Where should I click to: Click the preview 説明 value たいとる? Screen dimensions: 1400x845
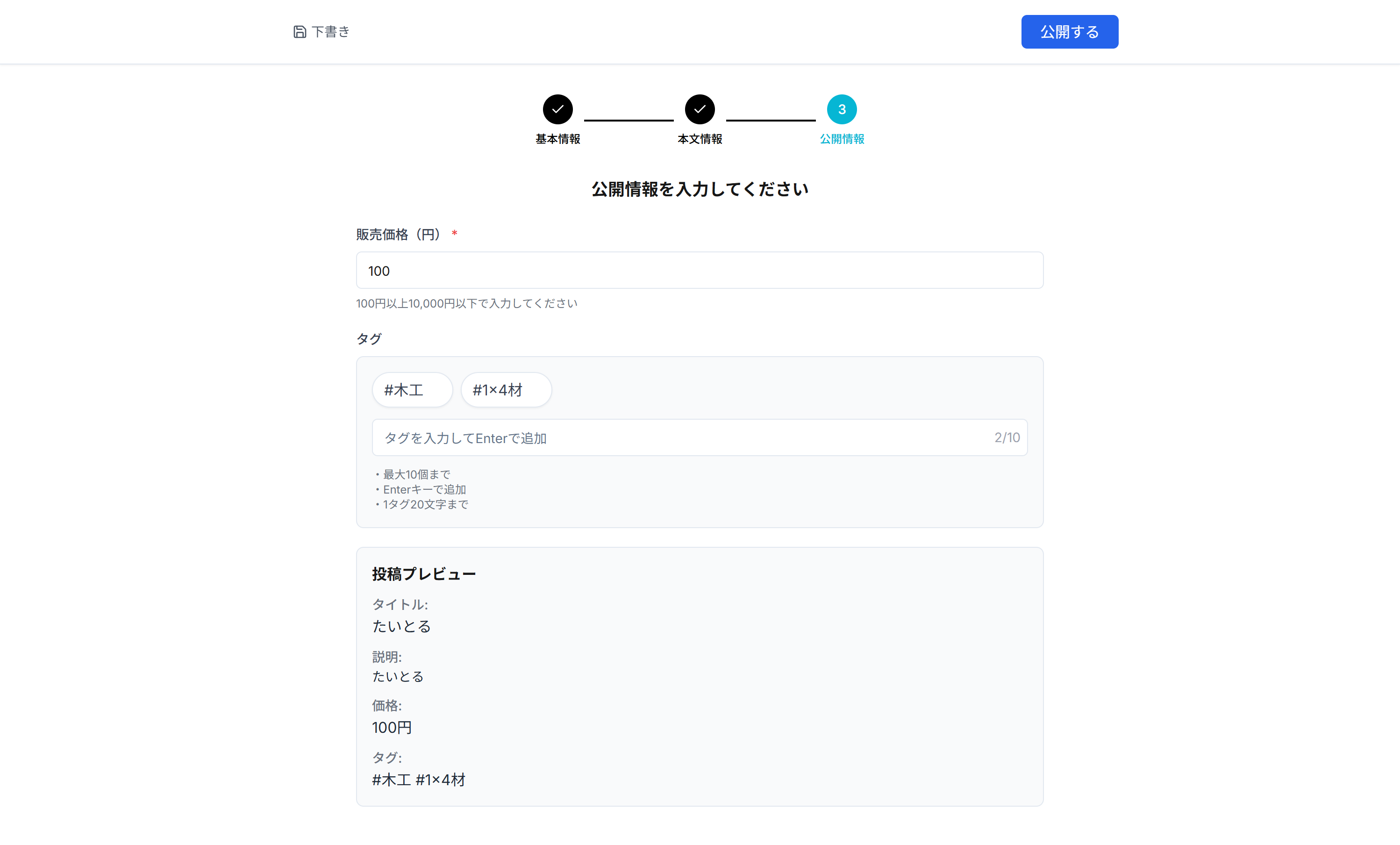click(398, 676)
